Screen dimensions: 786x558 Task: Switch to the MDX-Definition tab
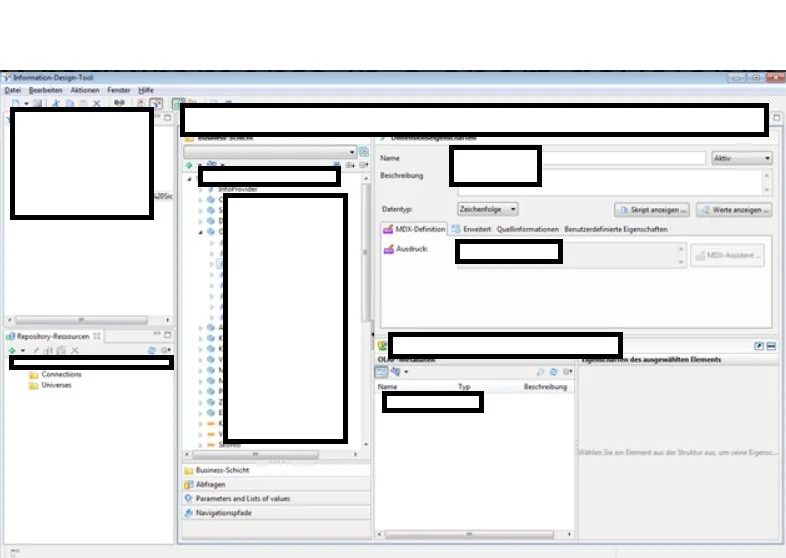(x=414, y=229)
